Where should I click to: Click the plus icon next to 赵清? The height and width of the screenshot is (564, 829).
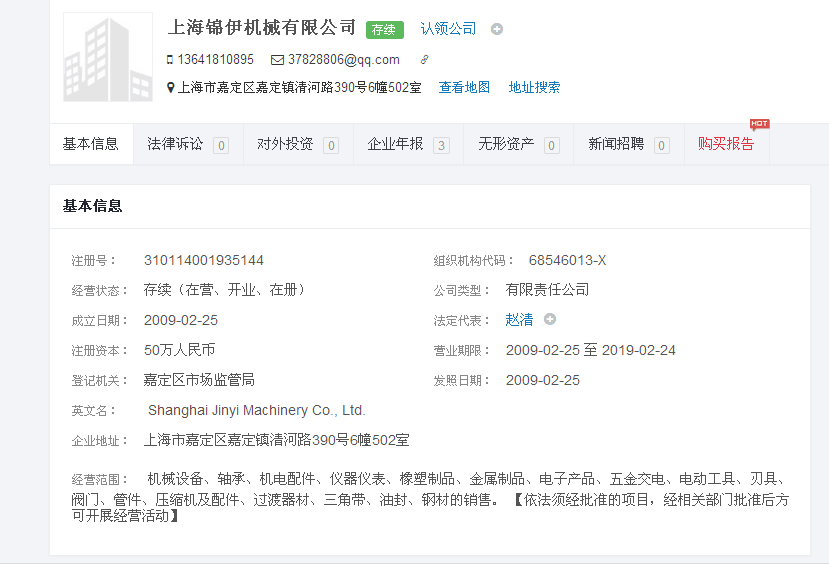(x=550, y=320)
